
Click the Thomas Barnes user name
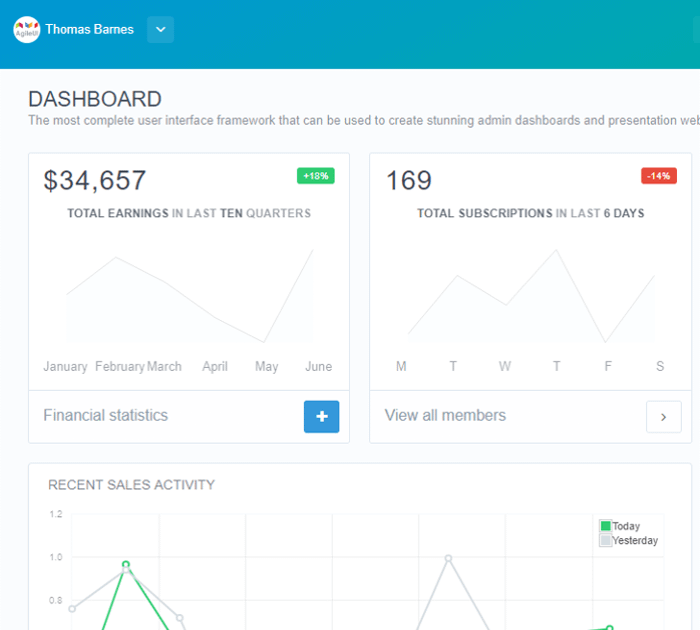[x=89, y=29]
